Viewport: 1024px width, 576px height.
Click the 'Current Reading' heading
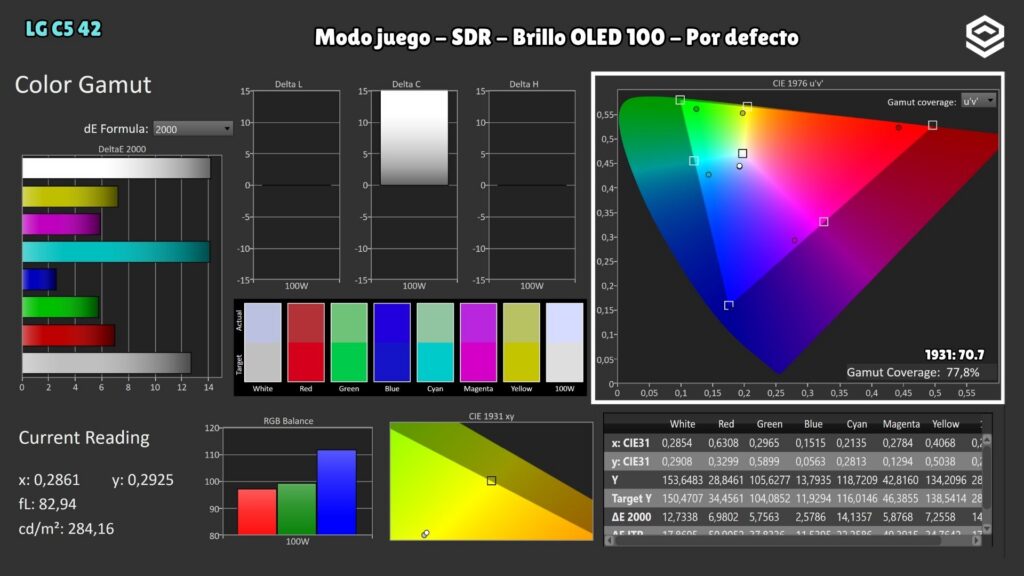point(84,438)
